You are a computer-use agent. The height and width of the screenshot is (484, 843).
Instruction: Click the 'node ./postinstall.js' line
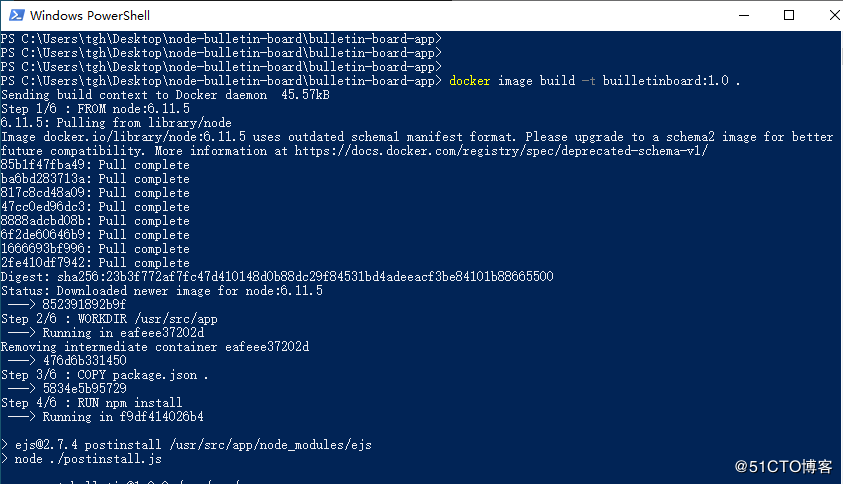click(81, 459)
